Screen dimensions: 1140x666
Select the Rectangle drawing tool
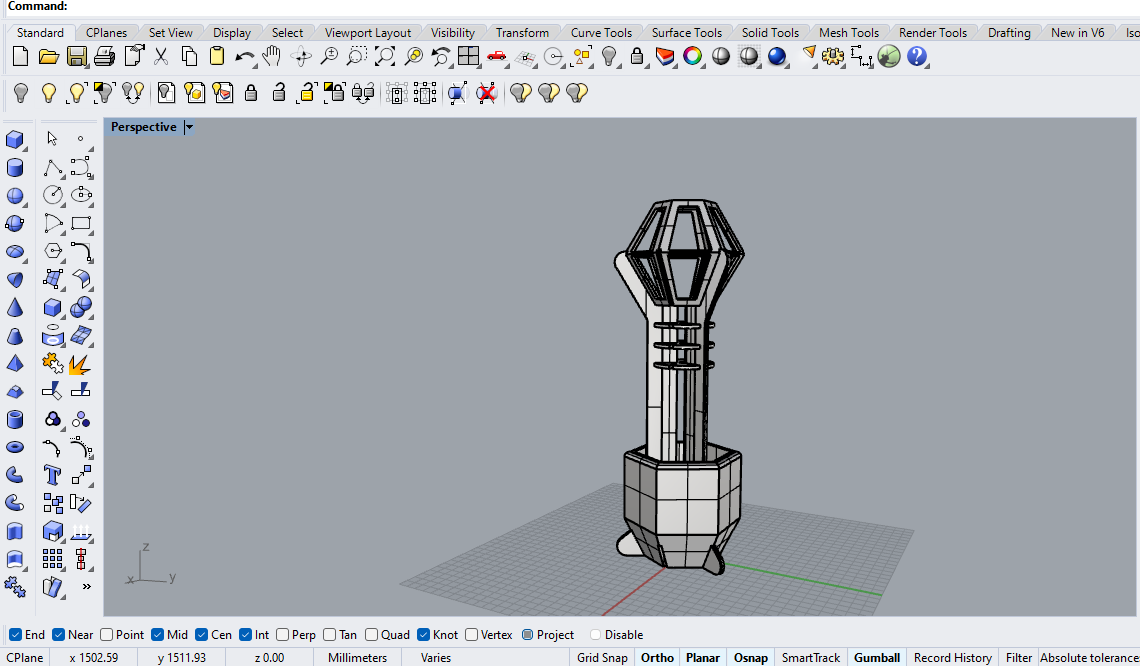[81, 223]
